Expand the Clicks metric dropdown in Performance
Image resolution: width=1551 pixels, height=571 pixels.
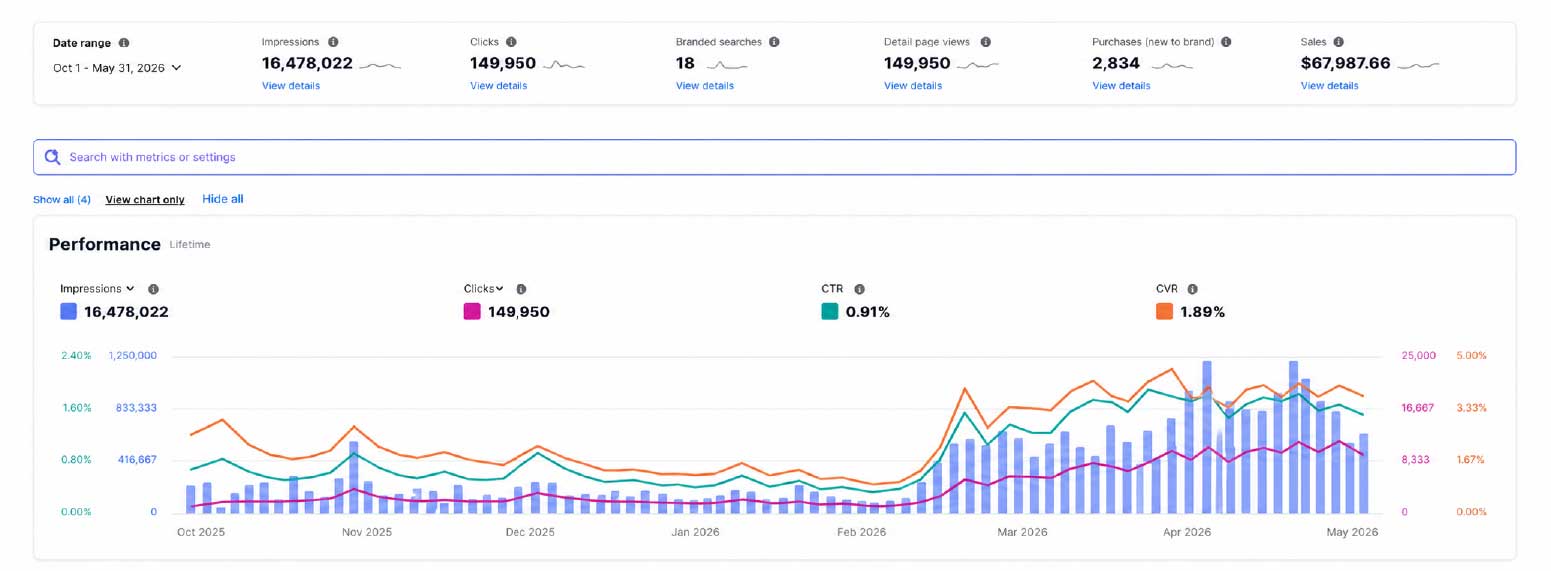pos(483,288)
